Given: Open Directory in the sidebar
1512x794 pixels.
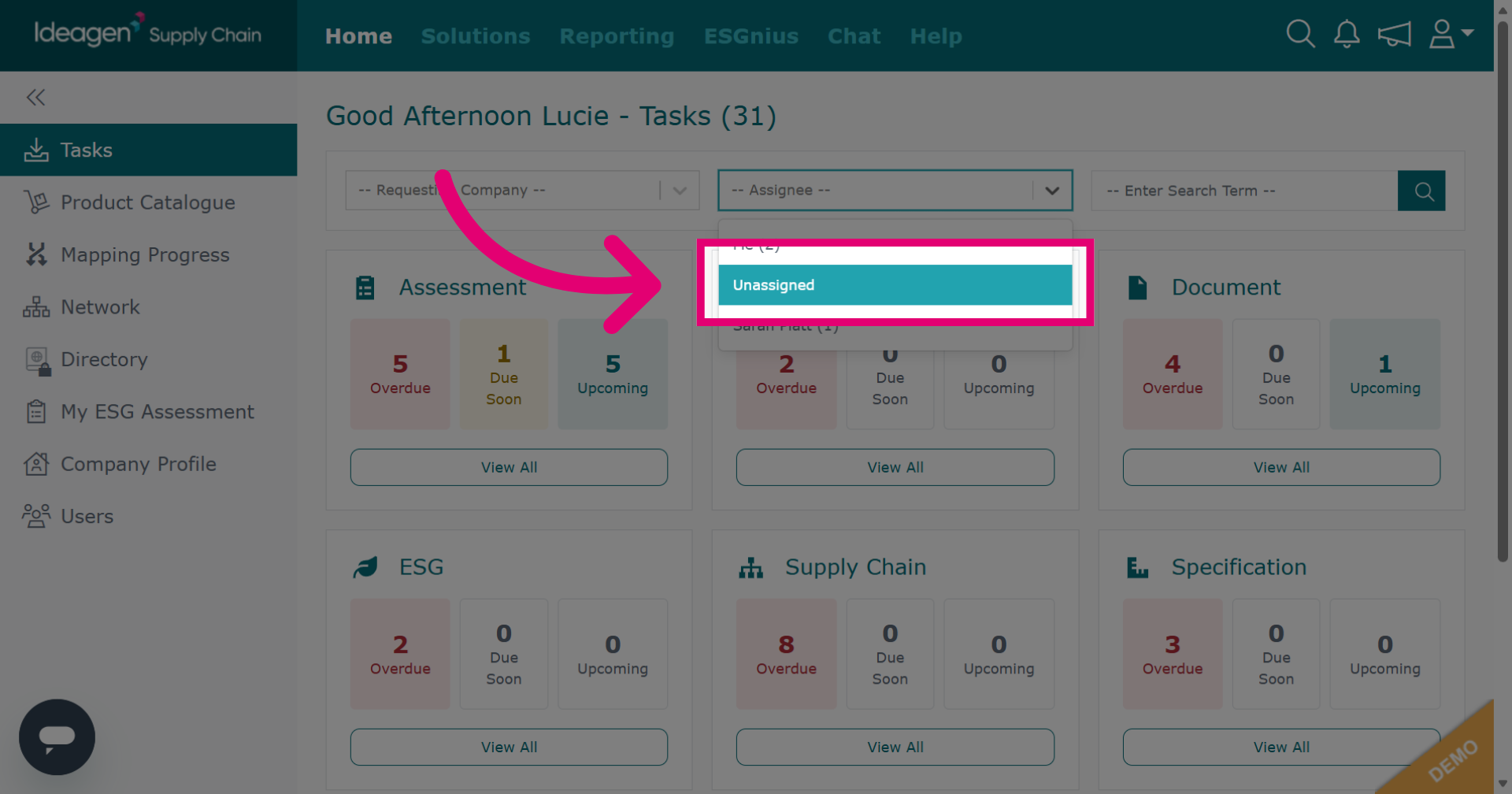Looking at the screenshot, I should pyautogui.click(x=148, y=359).
